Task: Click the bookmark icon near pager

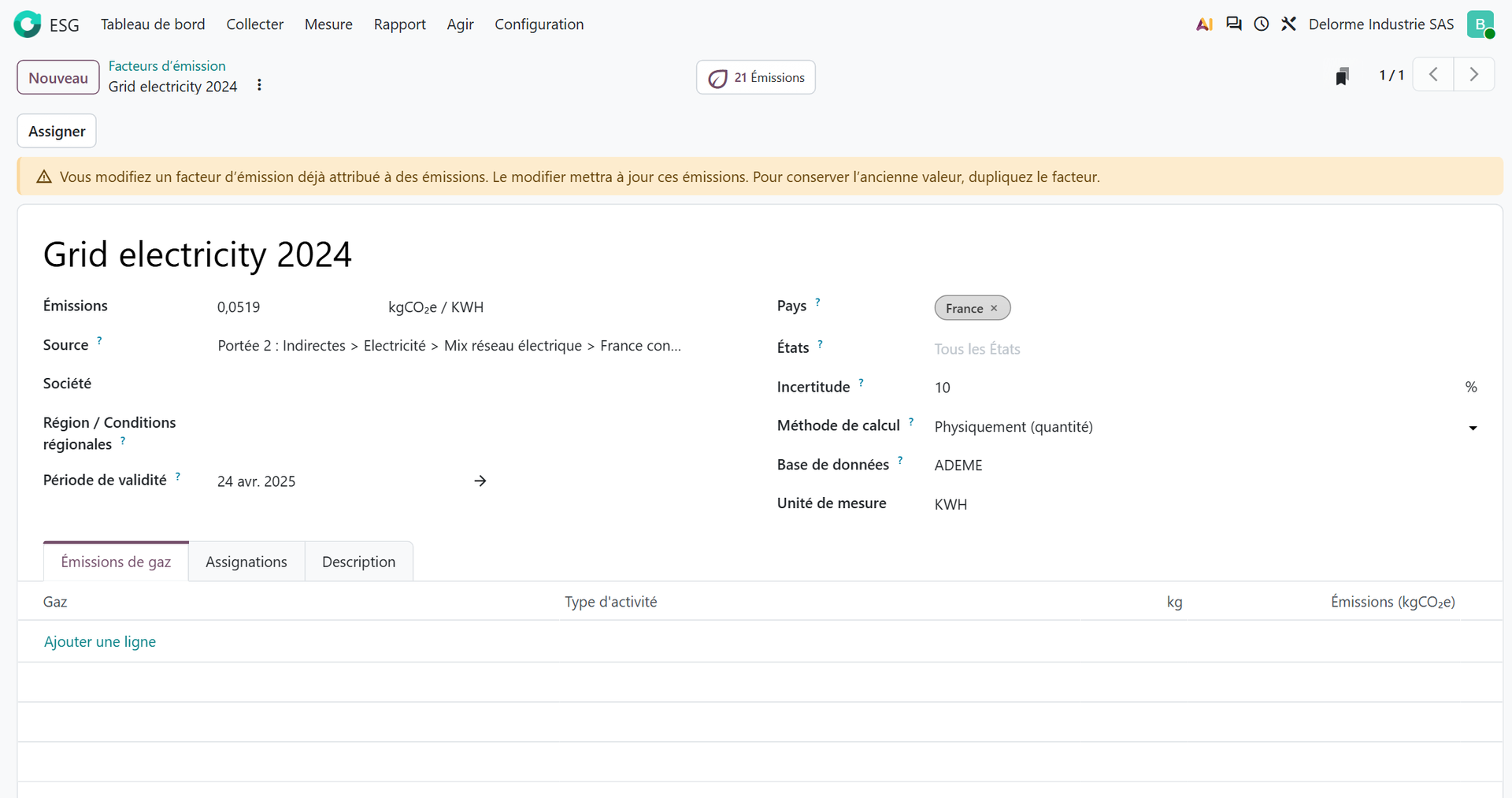Action: 1343,76
